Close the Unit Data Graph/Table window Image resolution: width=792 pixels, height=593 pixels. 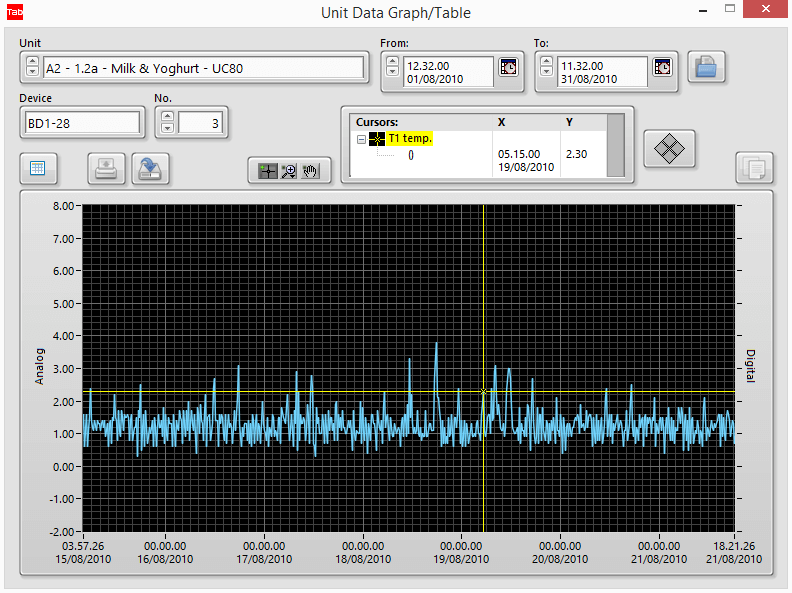pos(766,9)
